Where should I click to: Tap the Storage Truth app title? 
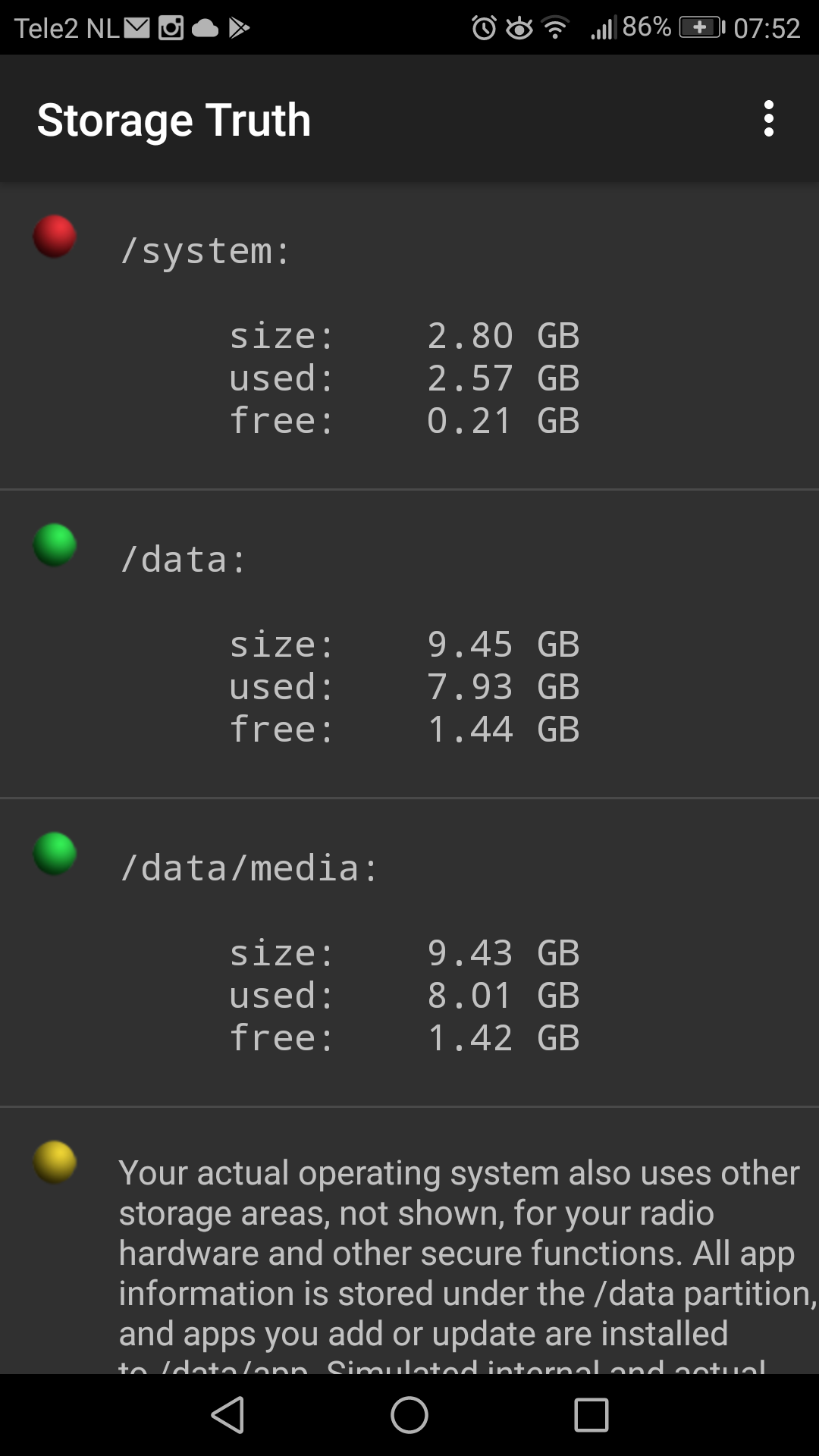pyautogui.click(x=174, y=120)
